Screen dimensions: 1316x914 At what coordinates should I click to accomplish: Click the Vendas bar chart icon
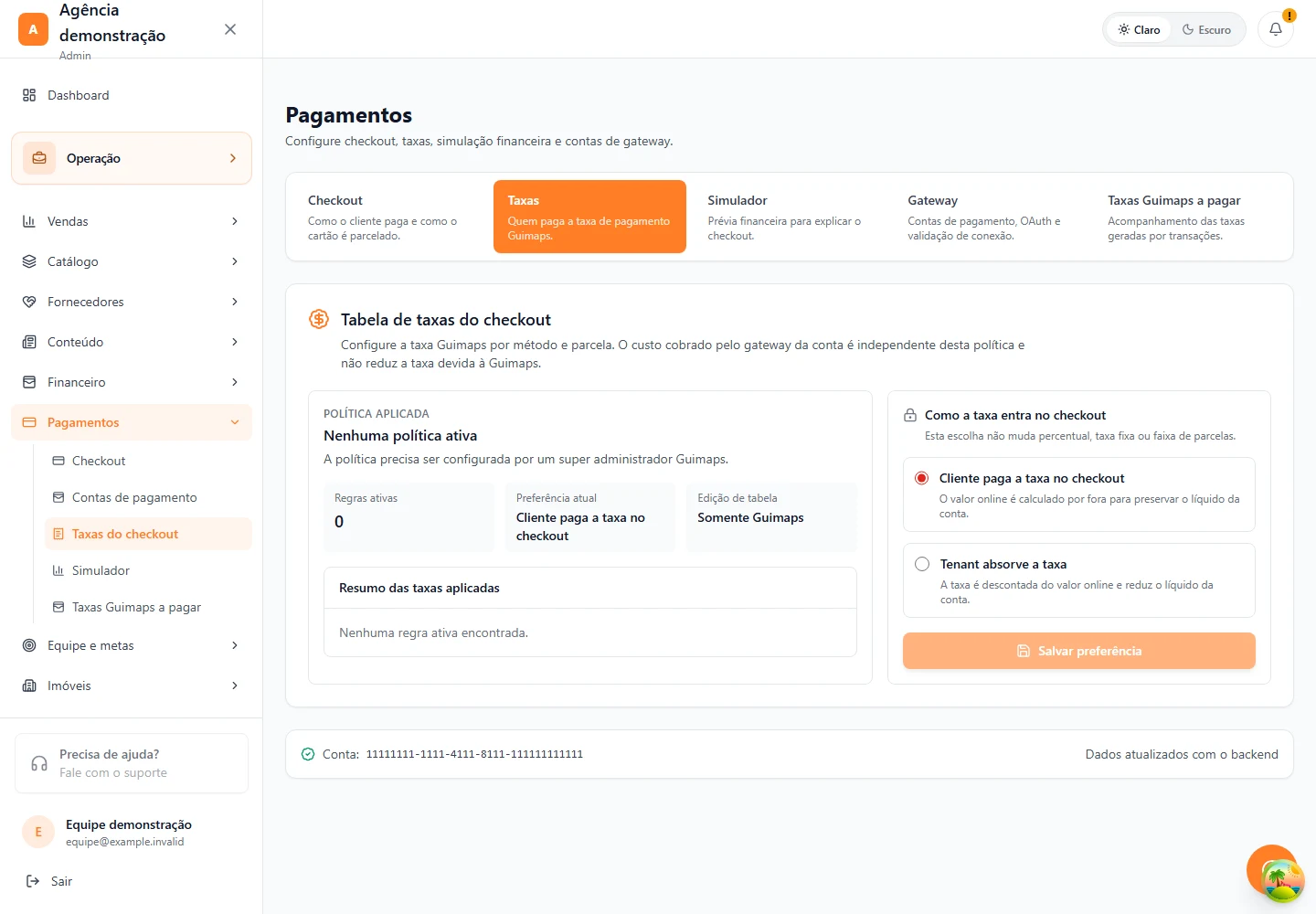tap(29, 221)
